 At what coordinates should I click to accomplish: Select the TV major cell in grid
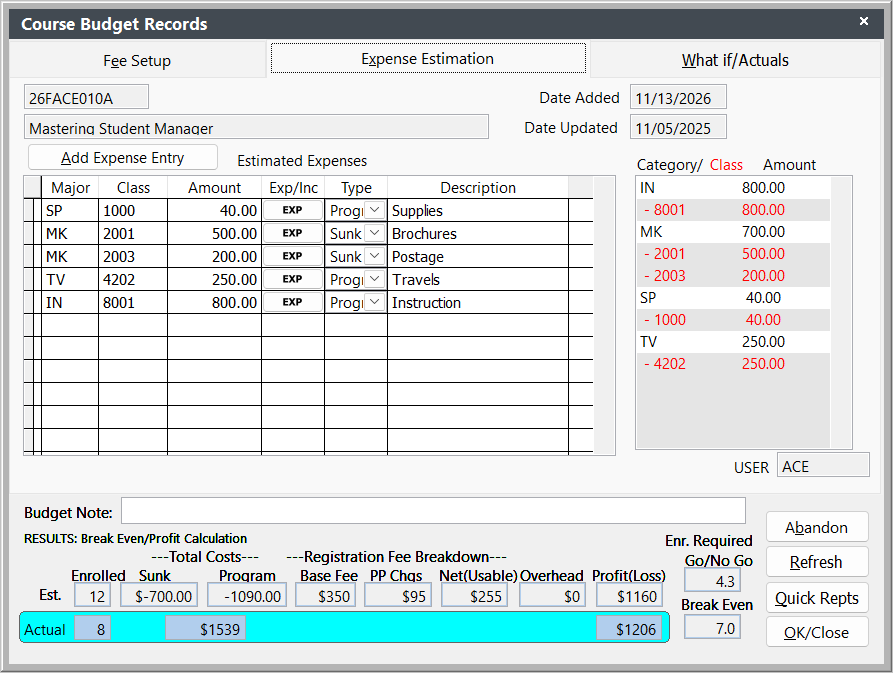click(x=70, y=279)
